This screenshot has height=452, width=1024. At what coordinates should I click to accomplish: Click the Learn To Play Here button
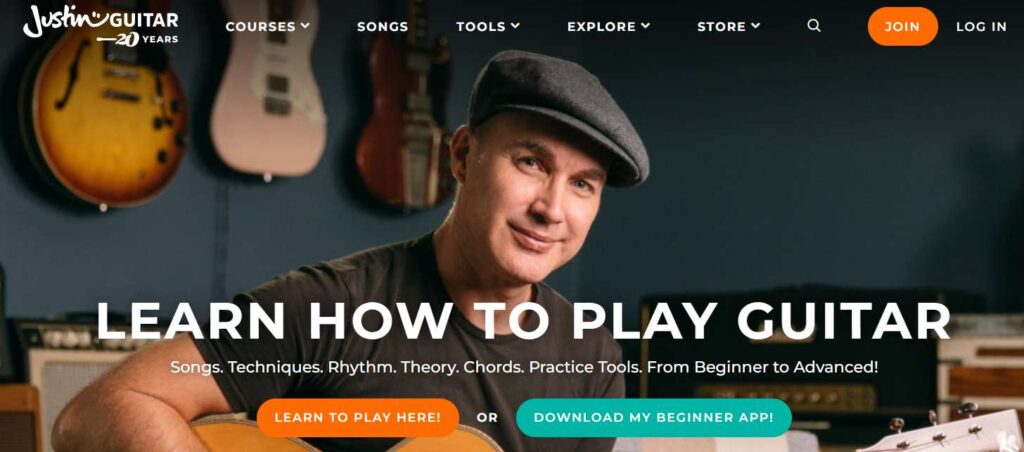pos(358,417)
